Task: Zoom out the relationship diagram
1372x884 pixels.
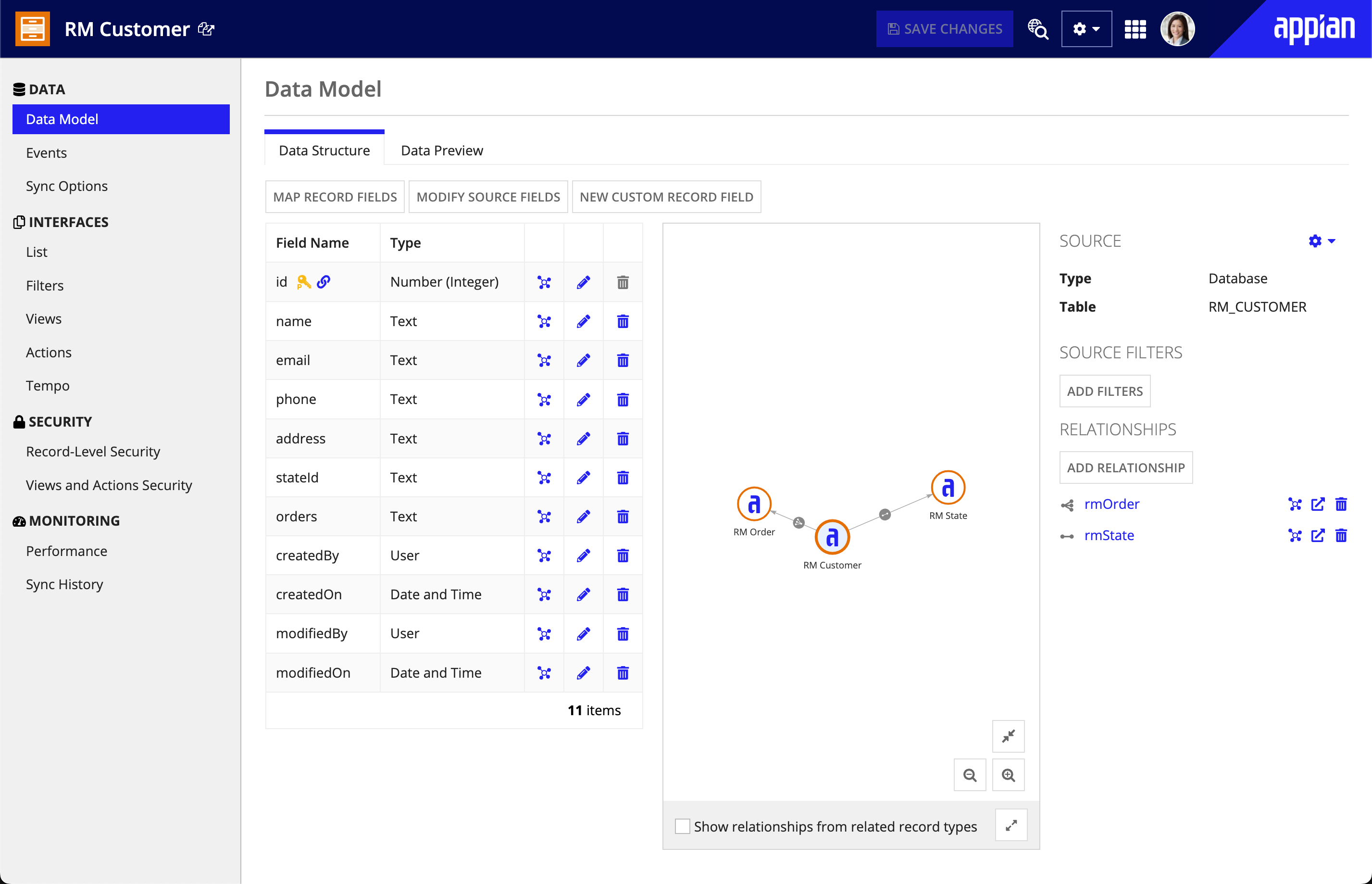Action: (x=969, y=775)
